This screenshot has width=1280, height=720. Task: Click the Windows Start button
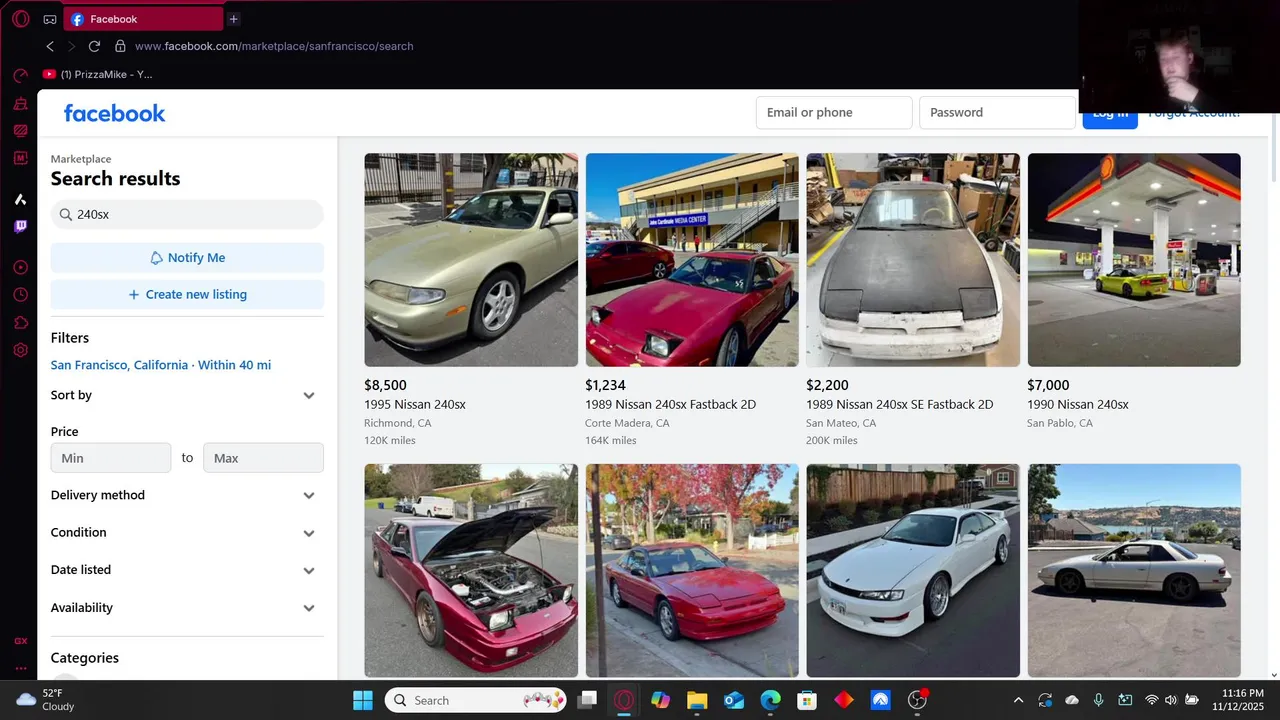[362, 700]
